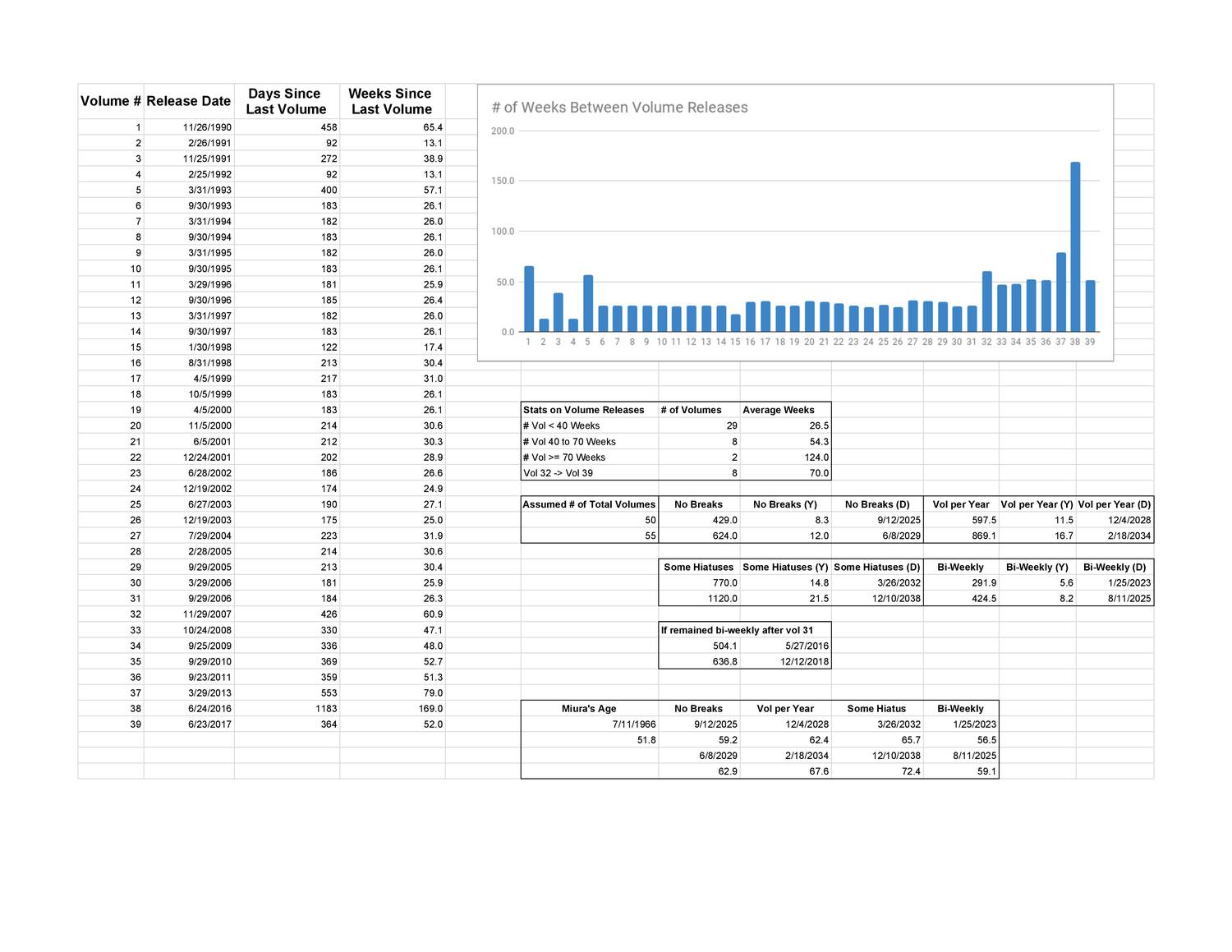Select the 'Some Hiatuses' header cell
This screenshot has height=952, width=1232.
699,567
